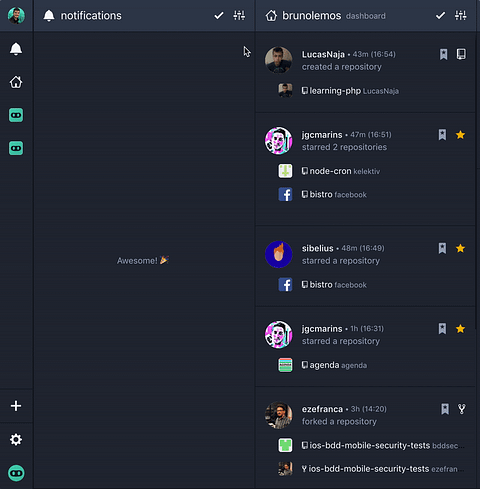Viewport: 480px width, 489px height.
Task: Click the plus icon to add column
Action: point(16,406)
